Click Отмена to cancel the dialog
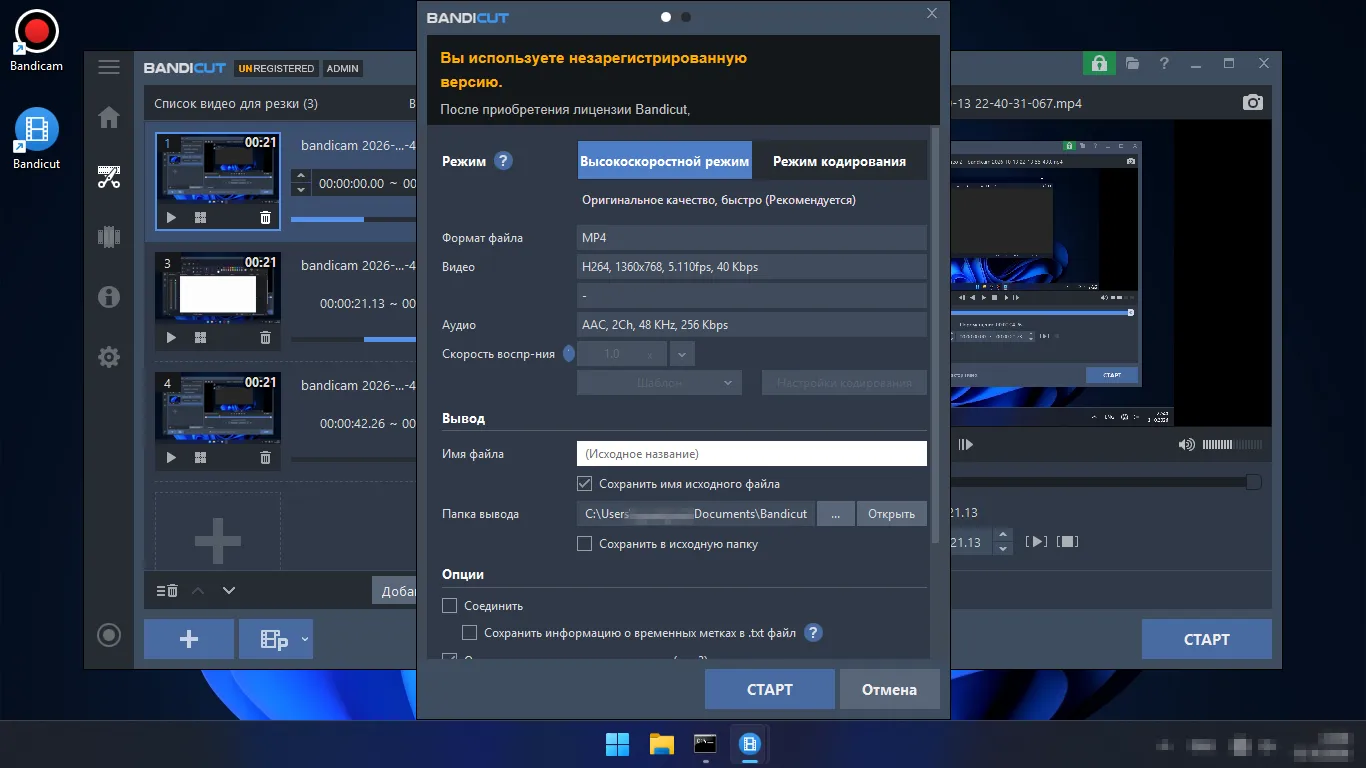This screenshot has height=768, width=1366. [889, 689]
